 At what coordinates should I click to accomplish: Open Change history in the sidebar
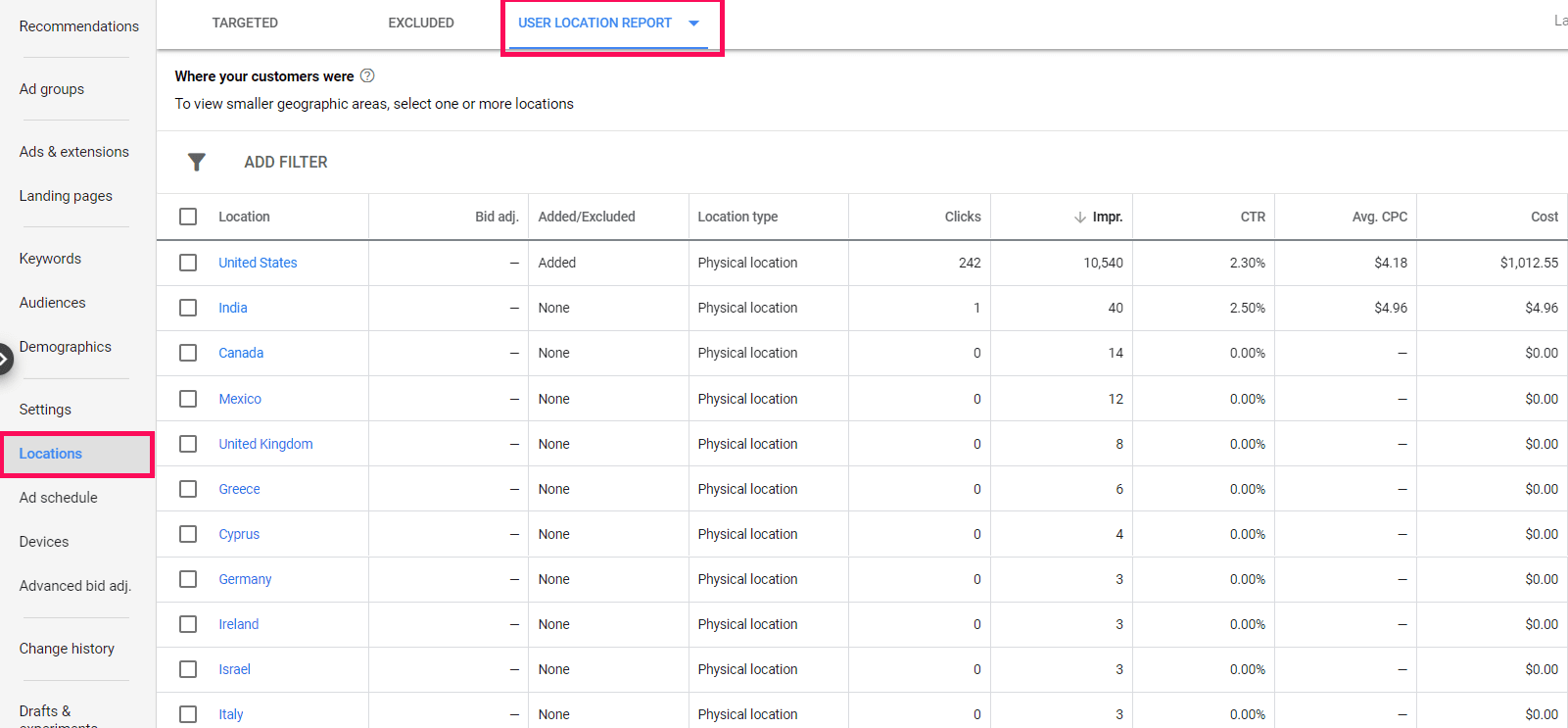tap(67, 649)
